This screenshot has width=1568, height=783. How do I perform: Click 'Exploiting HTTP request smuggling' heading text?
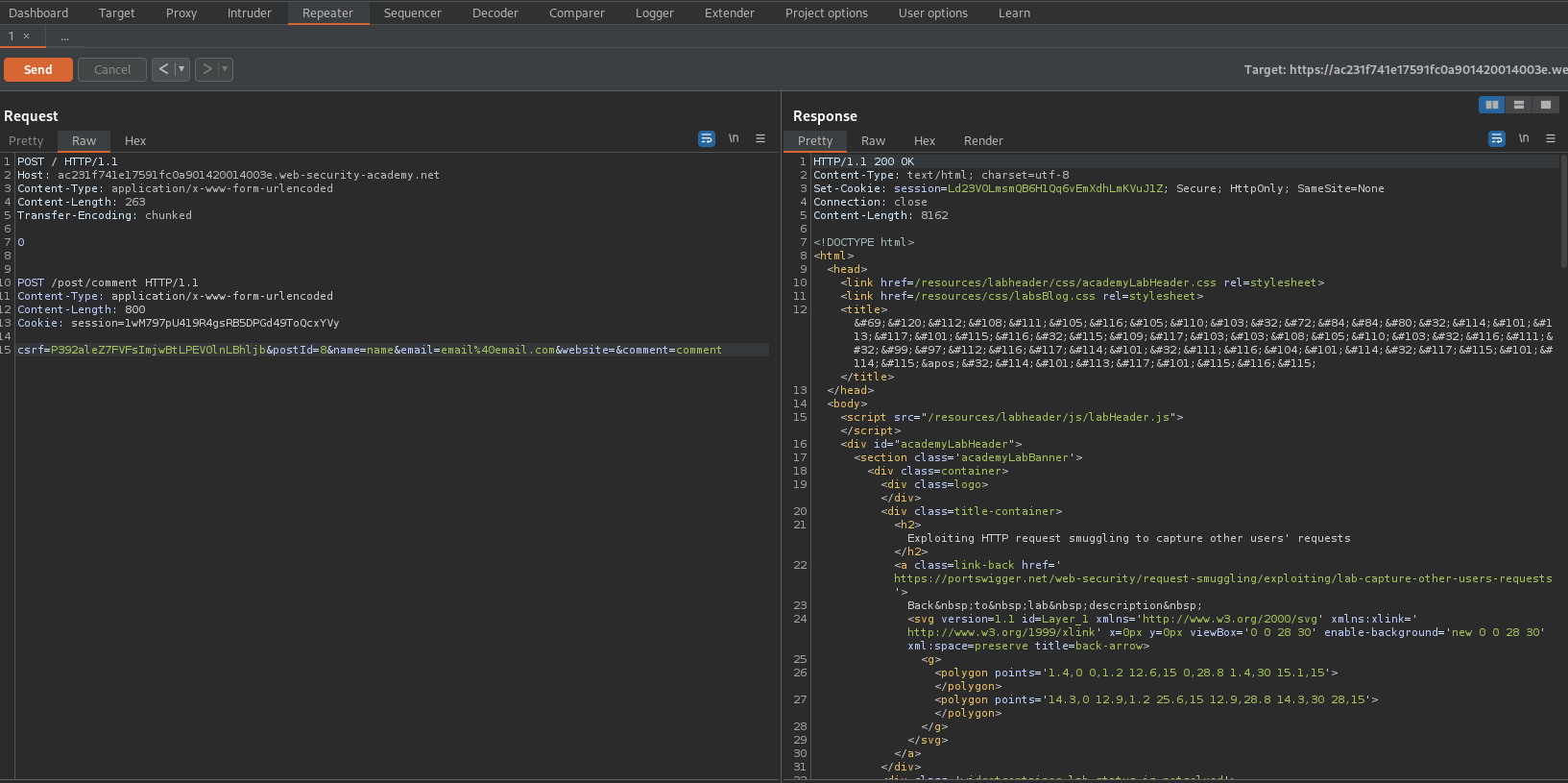[1129, 538]
